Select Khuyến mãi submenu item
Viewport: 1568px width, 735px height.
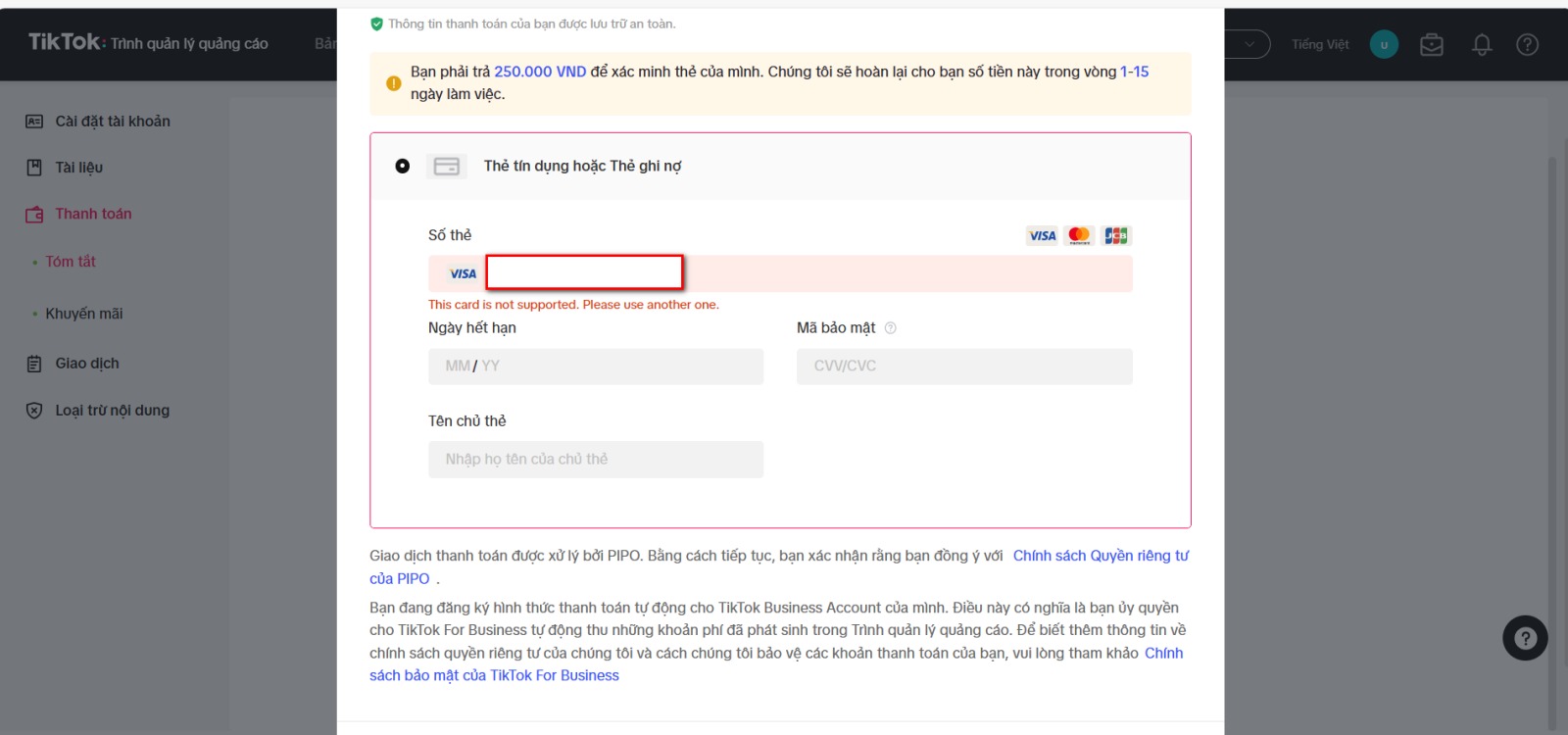click(x=83, y=314)
